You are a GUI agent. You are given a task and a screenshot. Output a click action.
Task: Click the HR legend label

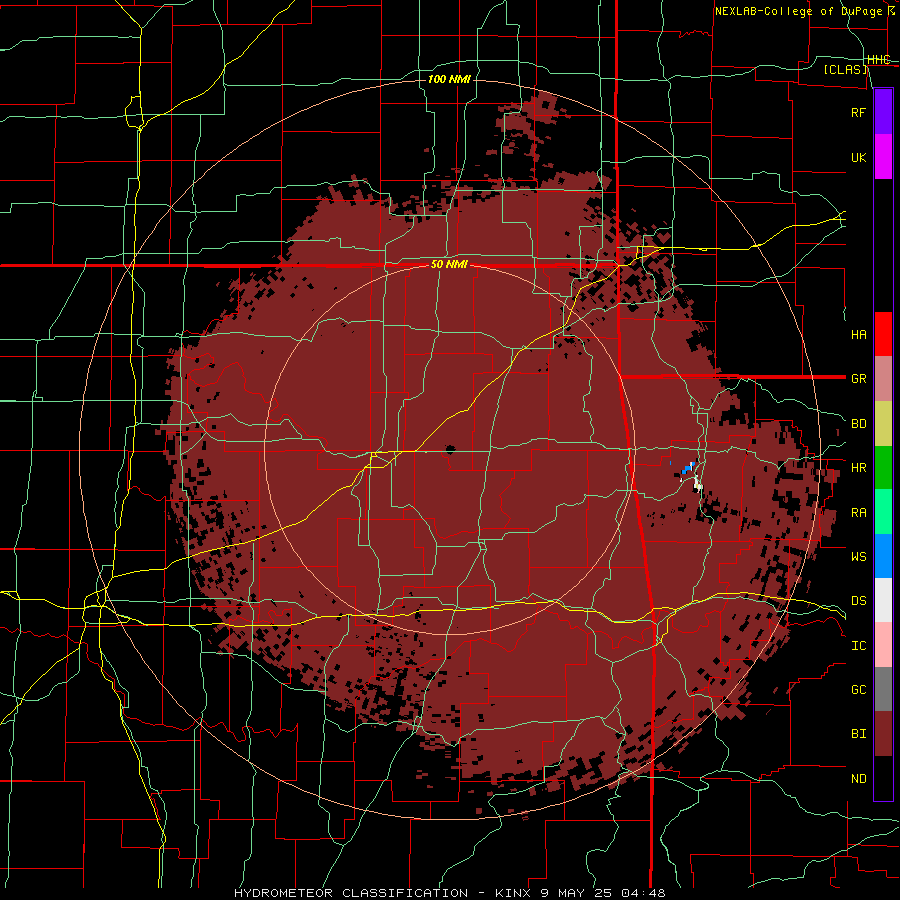coord(858,468)
